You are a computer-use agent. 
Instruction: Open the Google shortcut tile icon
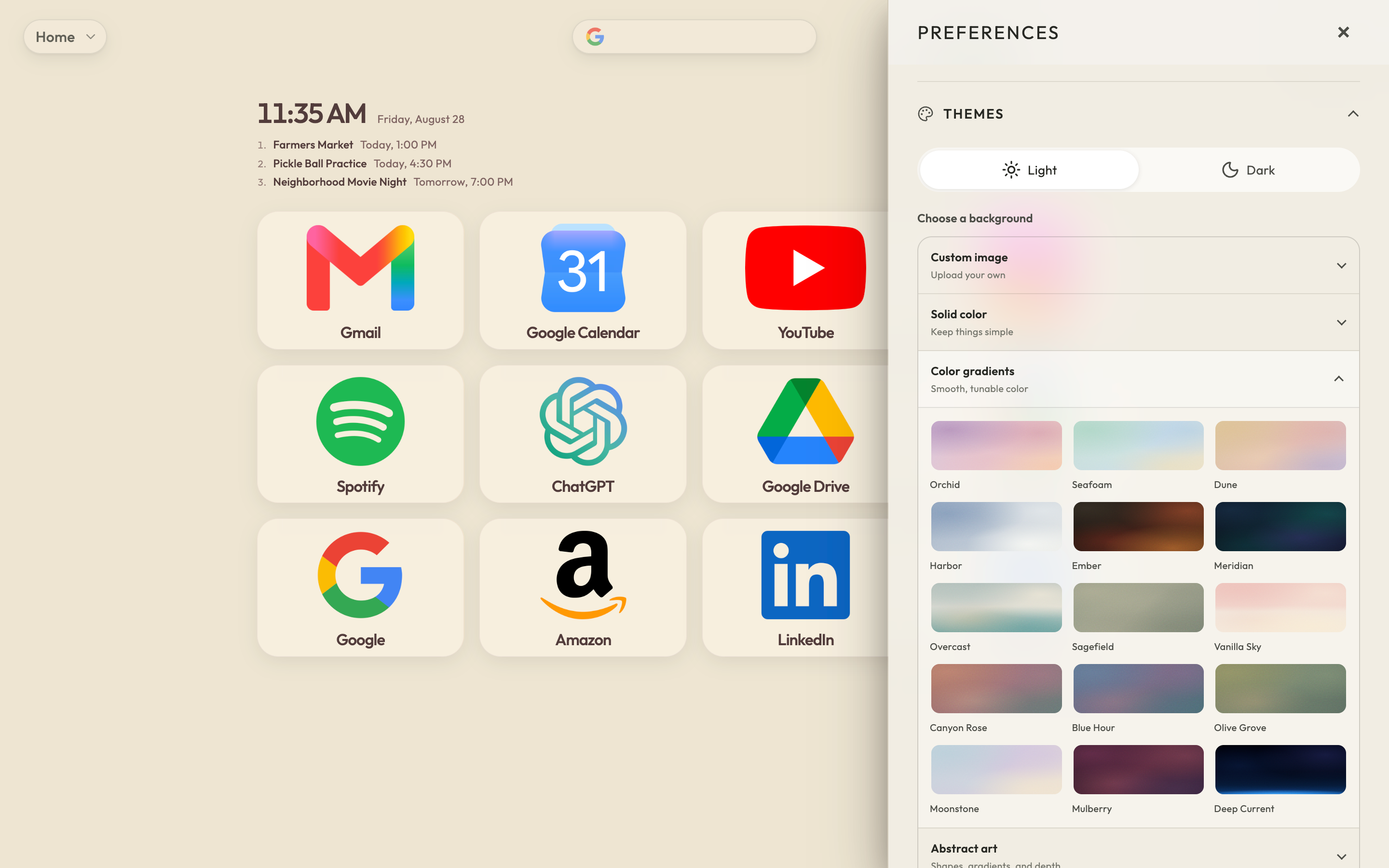click(360, 575)
